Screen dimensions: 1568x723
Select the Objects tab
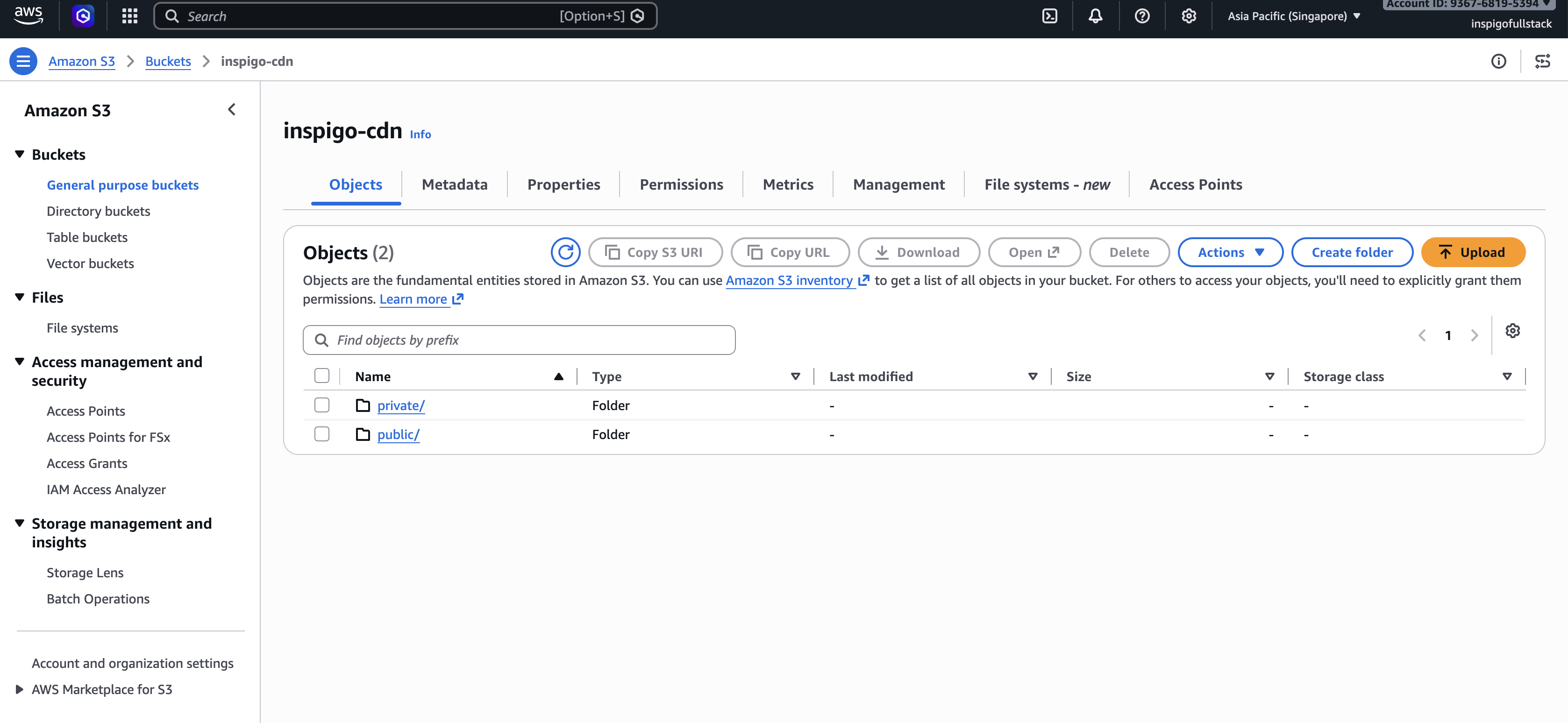356,184
